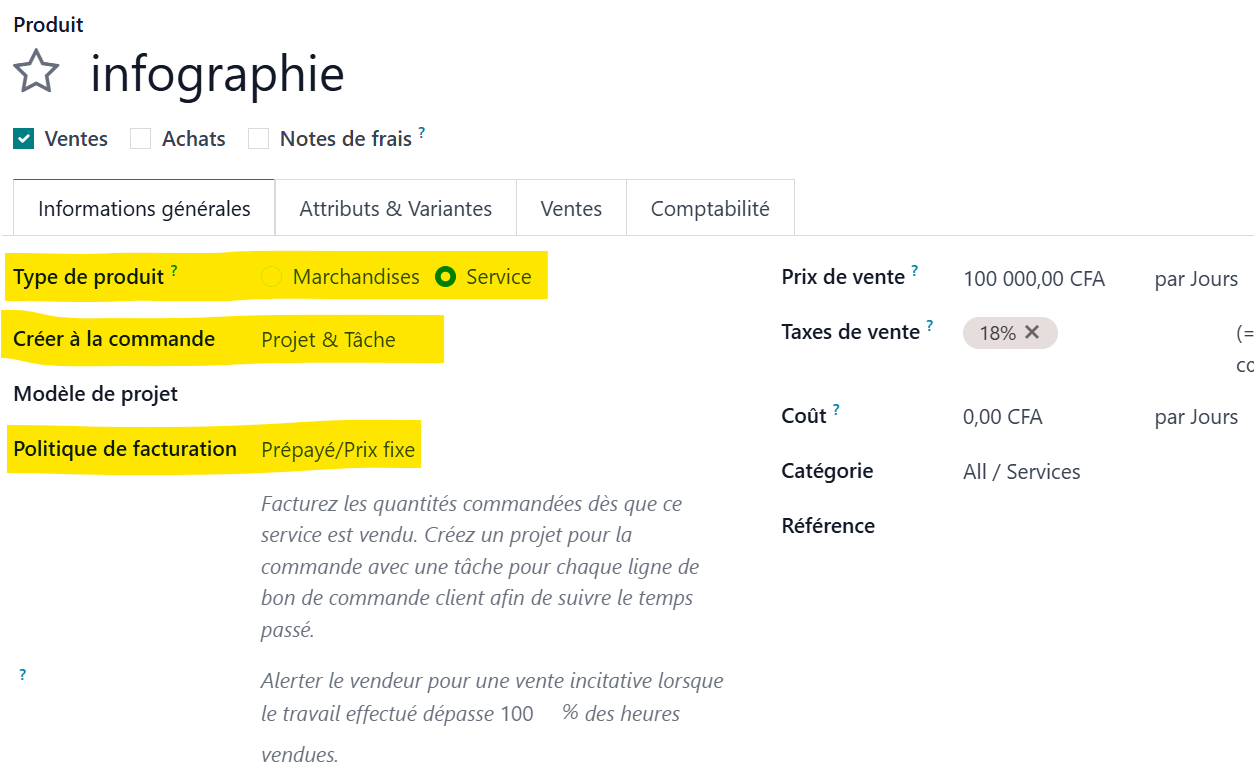
Task: Uncheck the Ventes checkbox
Action: pyautogui.click(x=24, y=139)
